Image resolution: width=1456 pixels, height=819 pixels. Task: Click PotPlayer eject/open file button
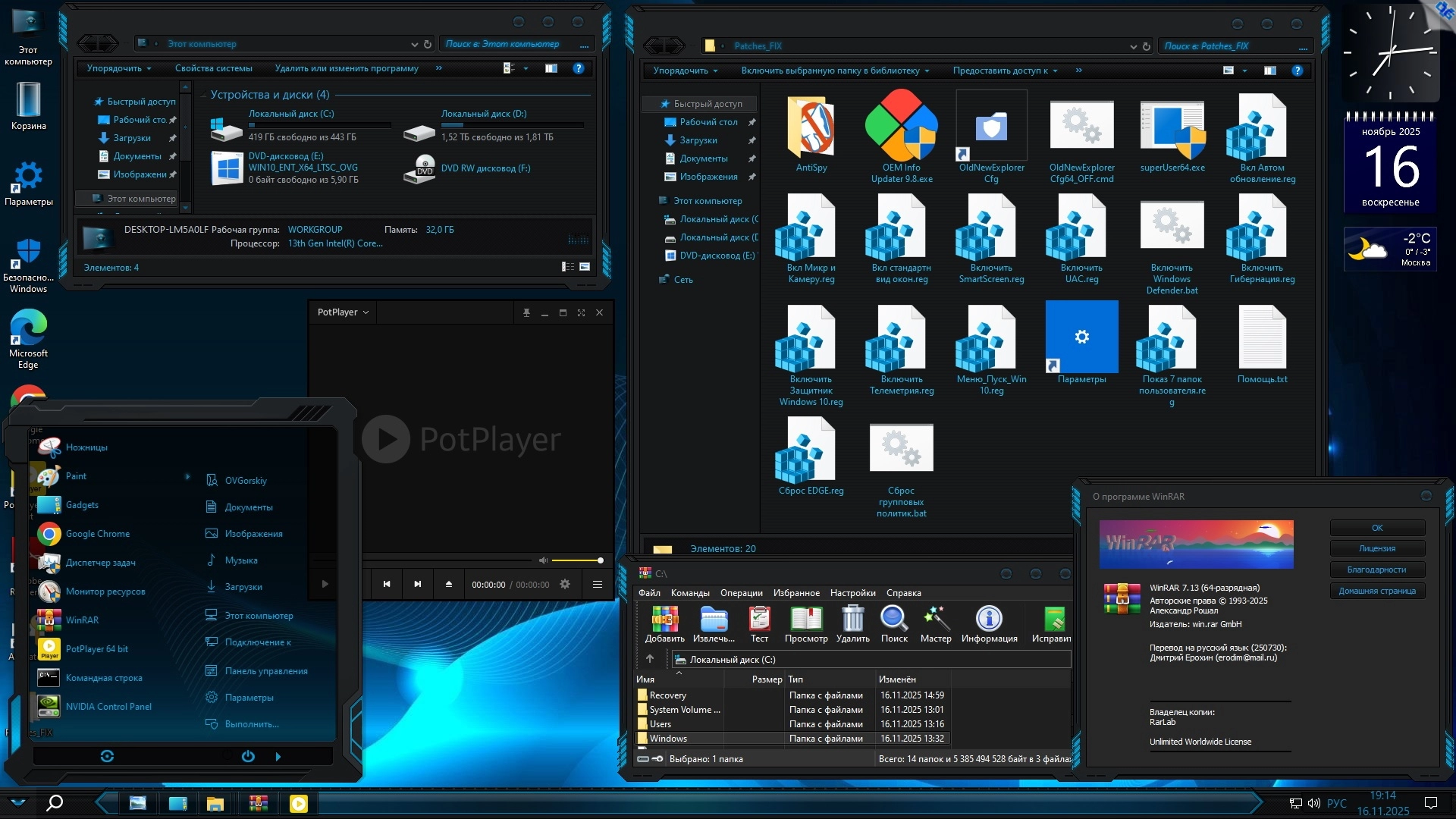coord(448,584)
